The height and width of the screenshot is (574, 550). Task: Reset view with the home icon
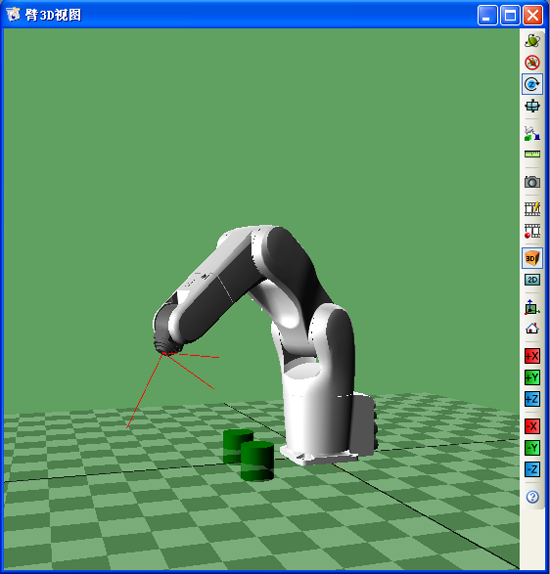point(532,328)
